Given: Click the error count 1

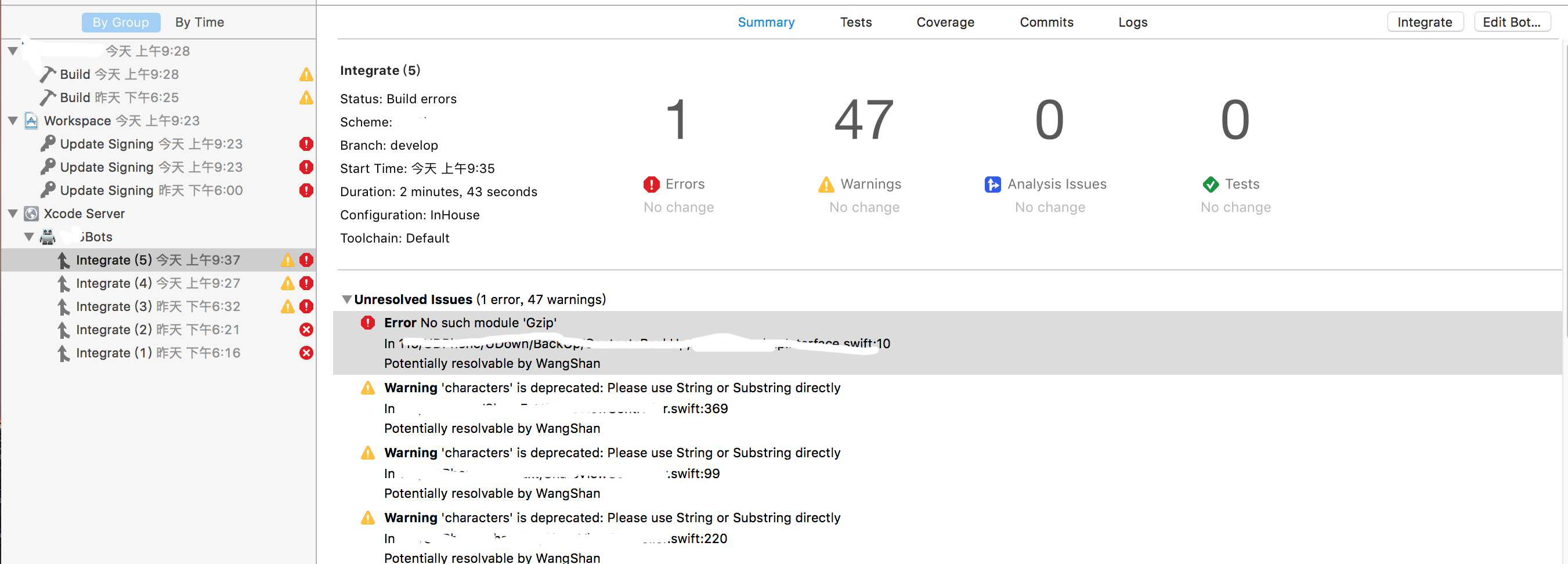Looking at the screenshot, I should [x=677, y=120].
